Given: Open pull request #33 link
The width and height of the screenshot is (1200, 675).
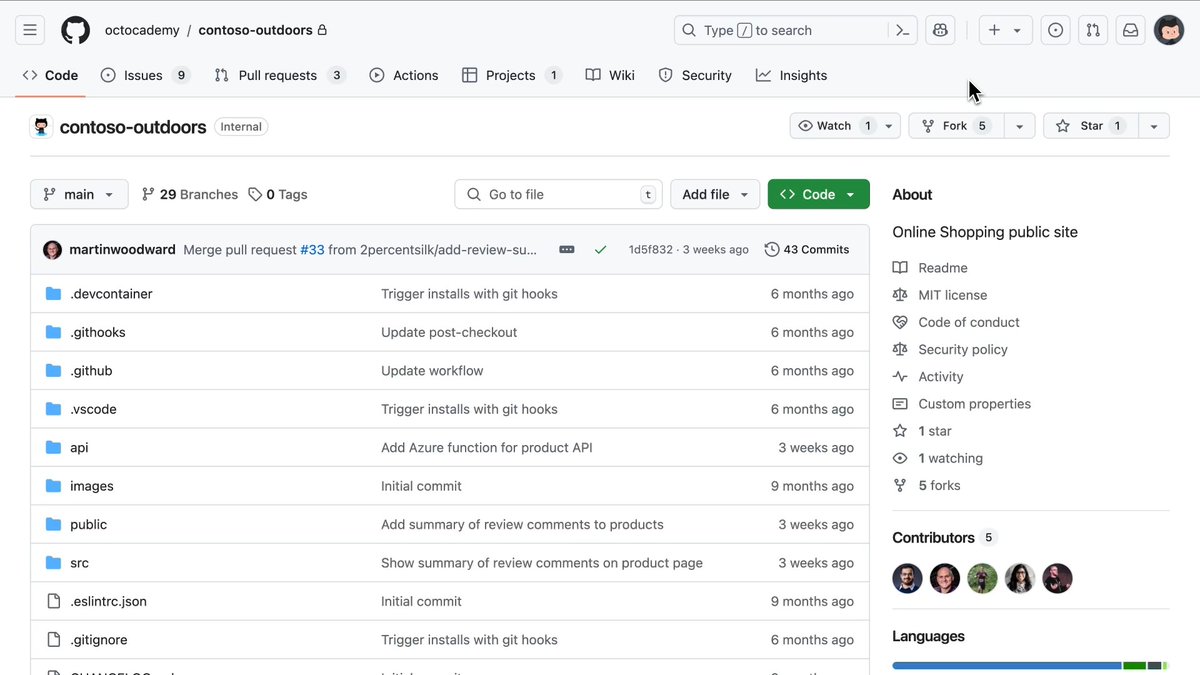Looking at the screenshot, I should [x=312, y=250].
